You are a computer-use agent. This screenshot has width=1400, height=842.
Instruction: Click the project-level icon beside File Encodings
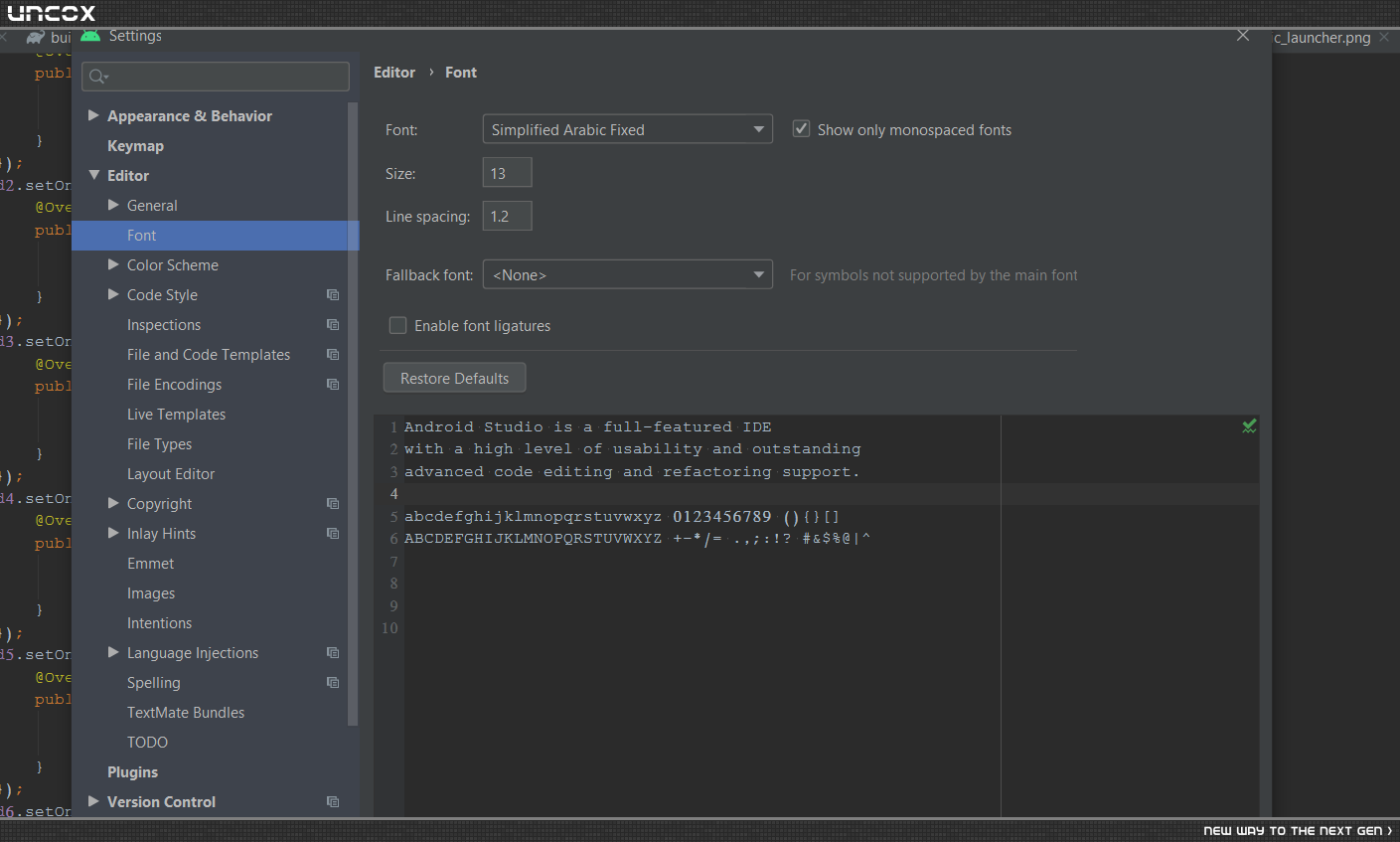[x=333, y=385]
